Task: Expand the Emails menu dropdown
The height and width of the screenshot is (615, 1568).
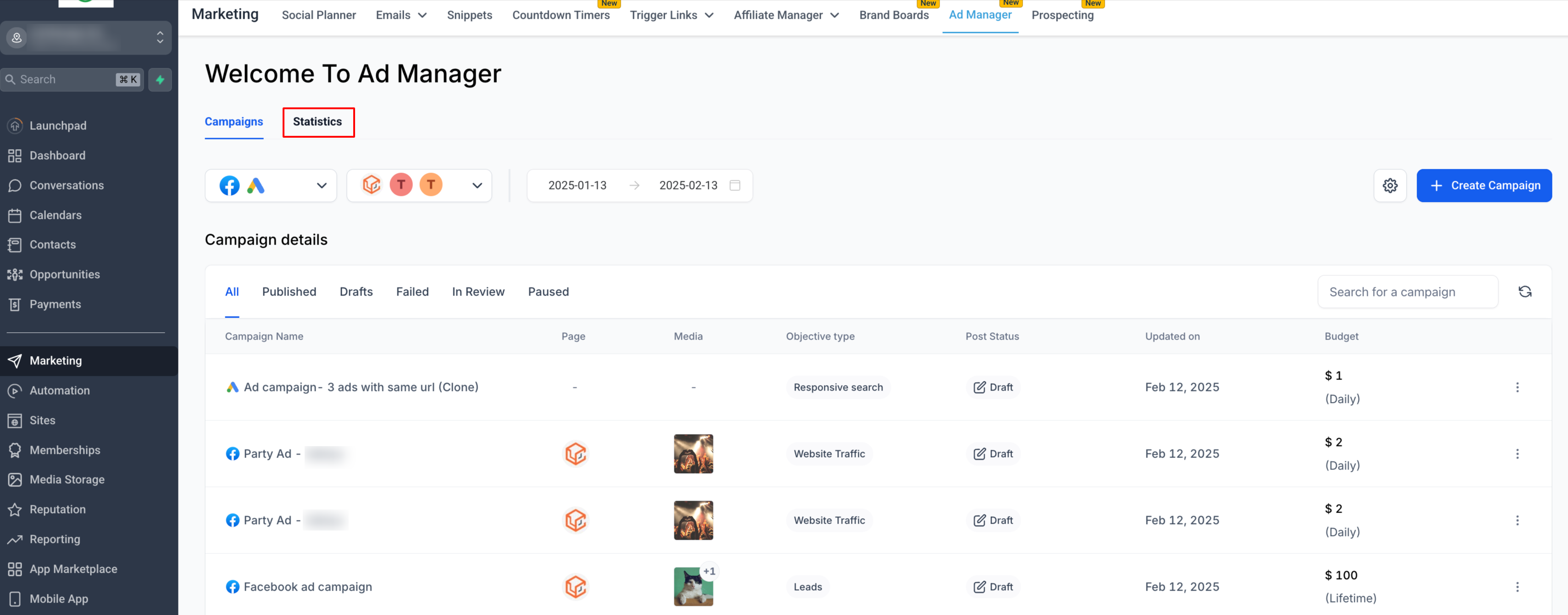Action: click(x=401, y=15)
